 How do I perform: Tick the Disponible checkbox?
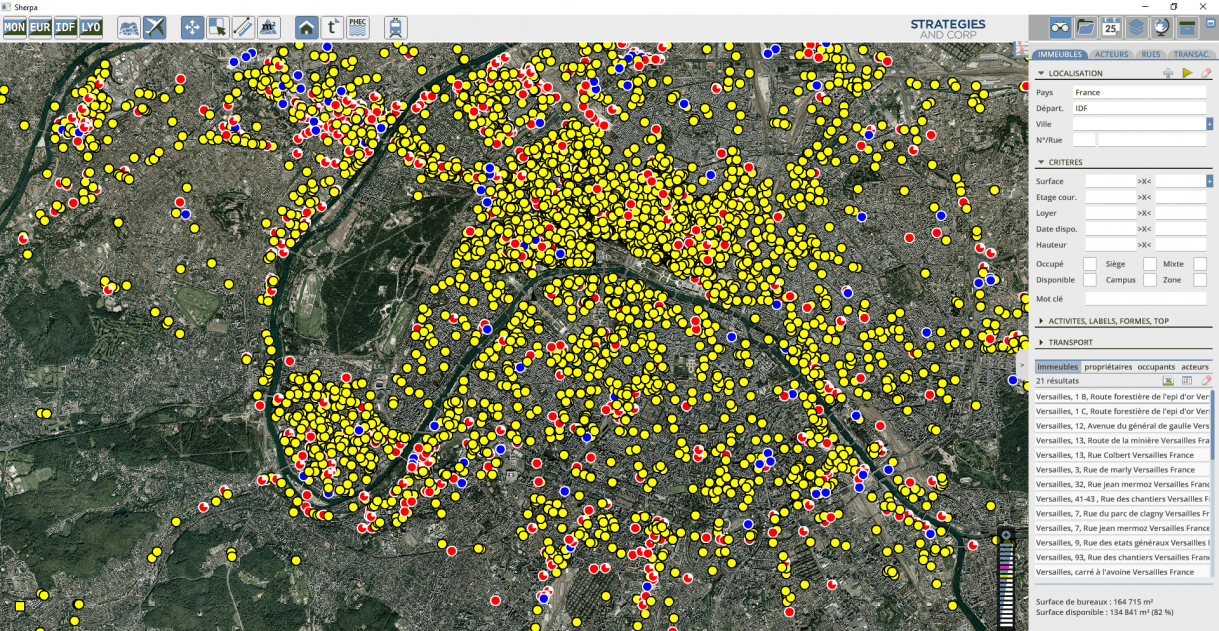tap(1090, 280)
